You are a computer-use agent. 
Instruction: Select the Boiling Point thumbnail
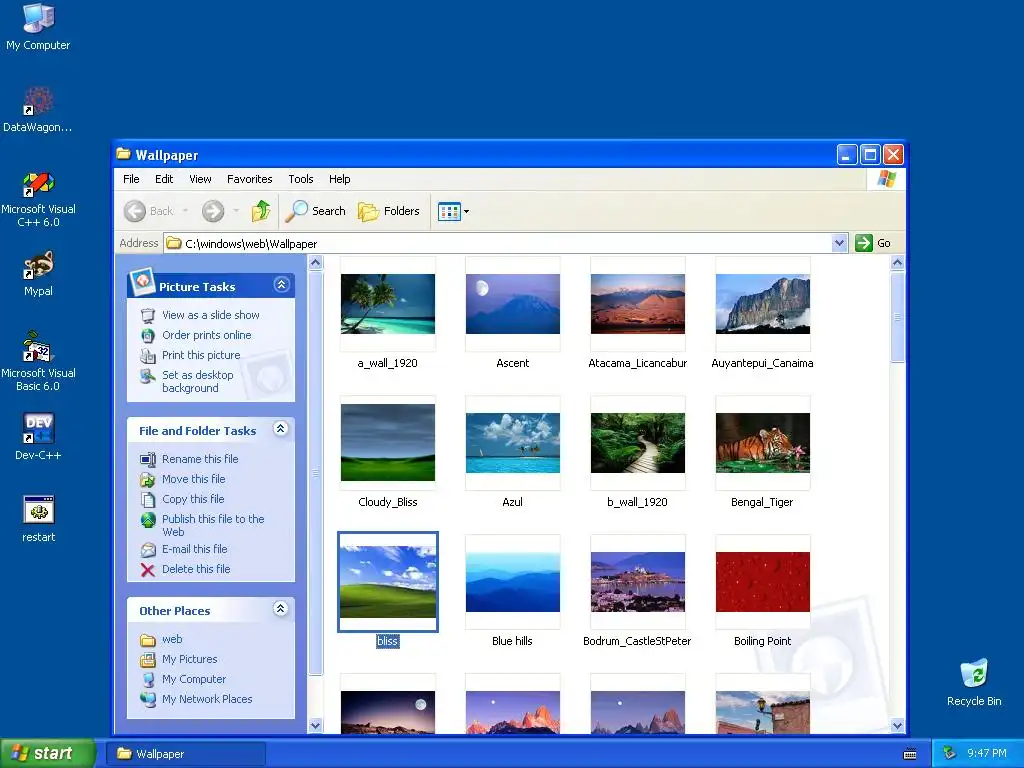point(763,582)
